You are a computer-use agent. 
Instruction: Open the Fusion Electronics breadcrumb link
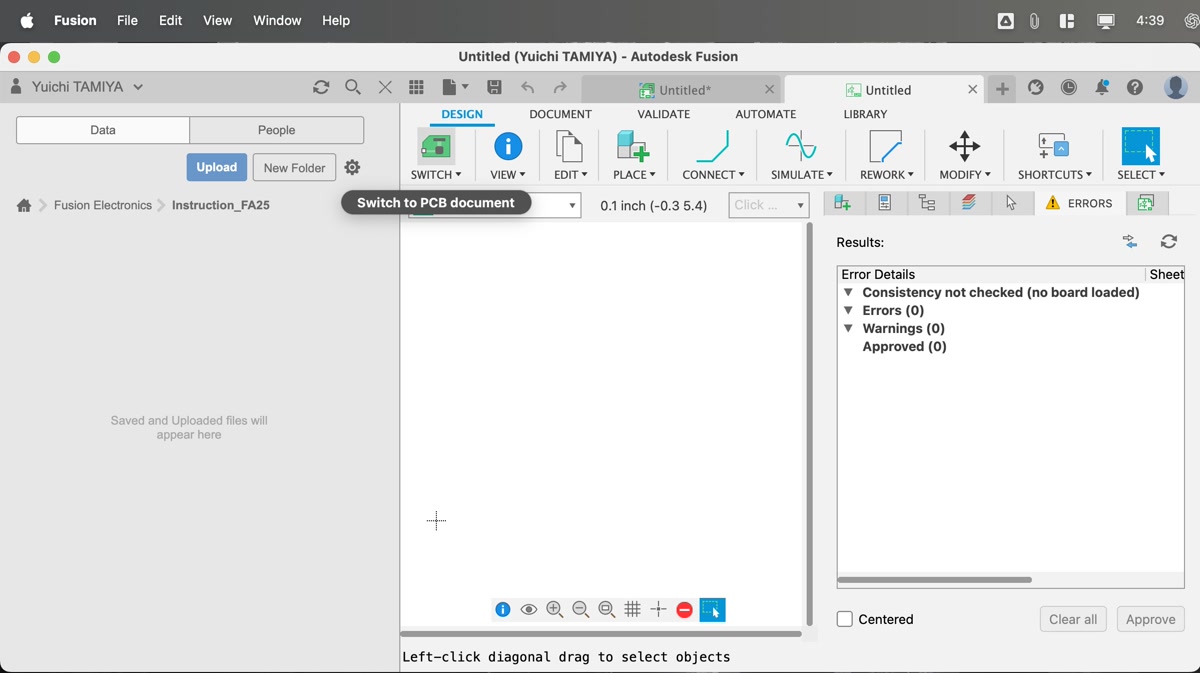(103, 205)
